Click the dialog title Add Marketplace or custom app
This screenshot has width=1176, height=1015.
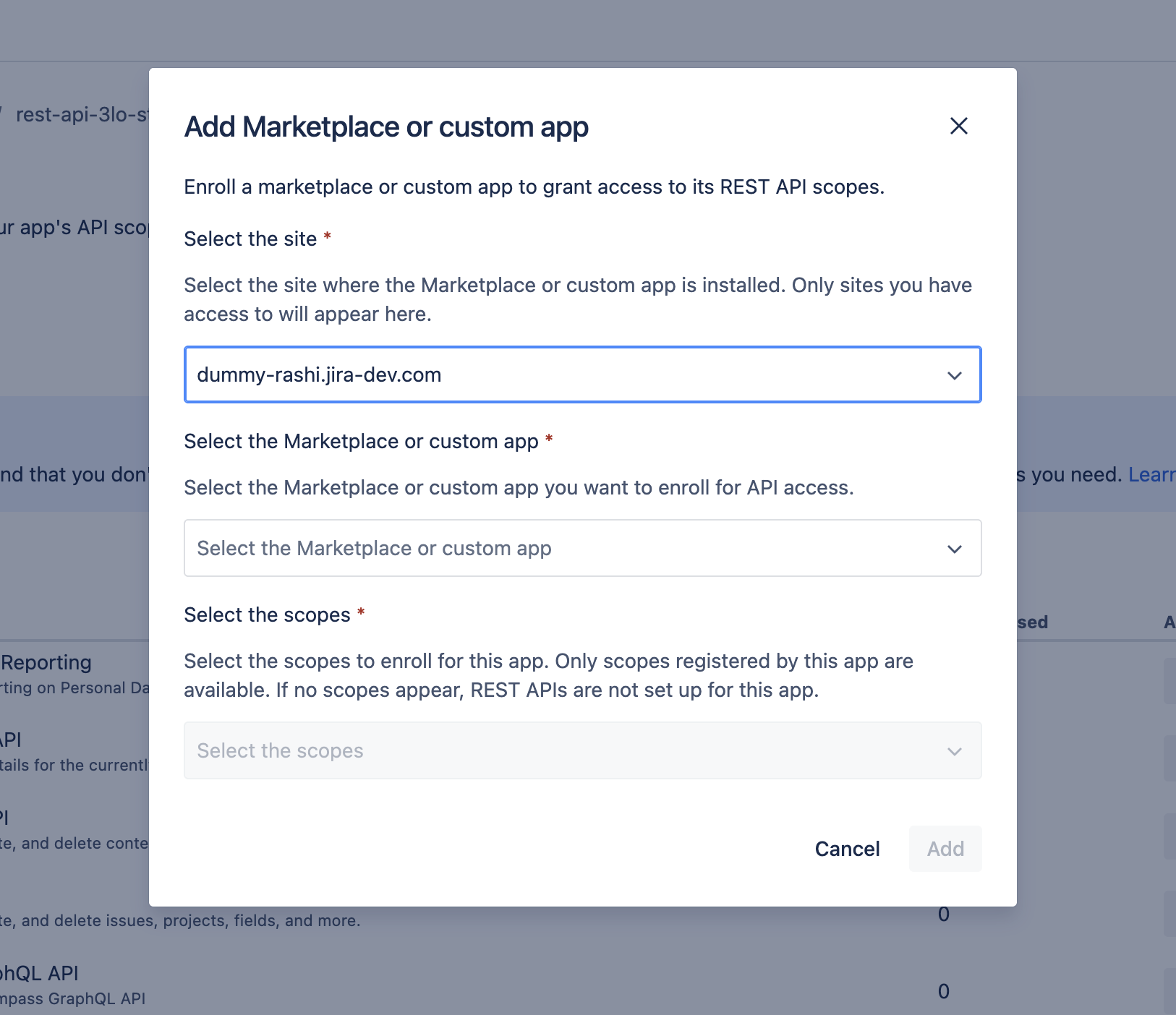click(386, 127)
